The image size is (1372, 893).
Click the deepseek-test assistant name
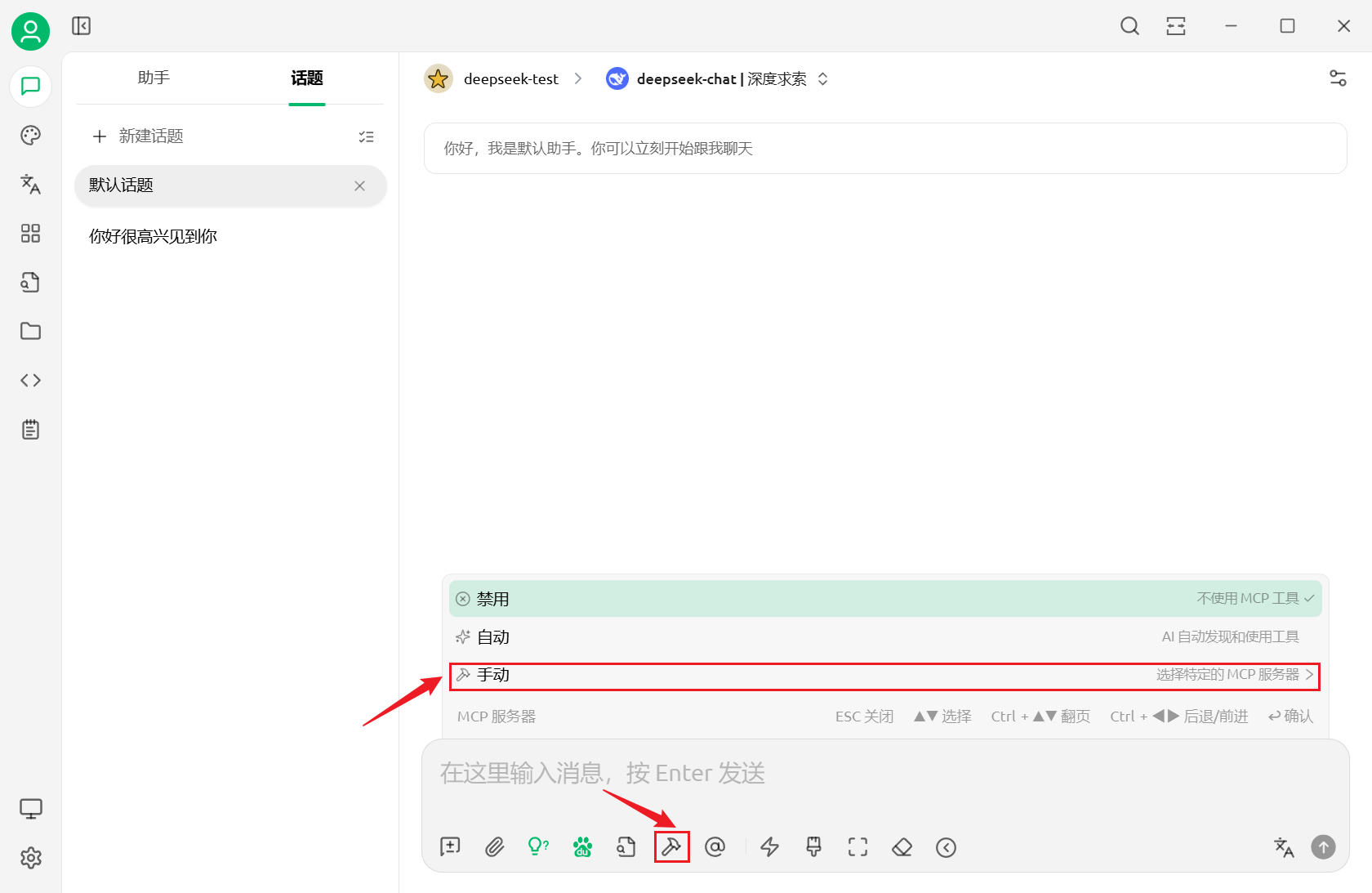pos(511,78)
